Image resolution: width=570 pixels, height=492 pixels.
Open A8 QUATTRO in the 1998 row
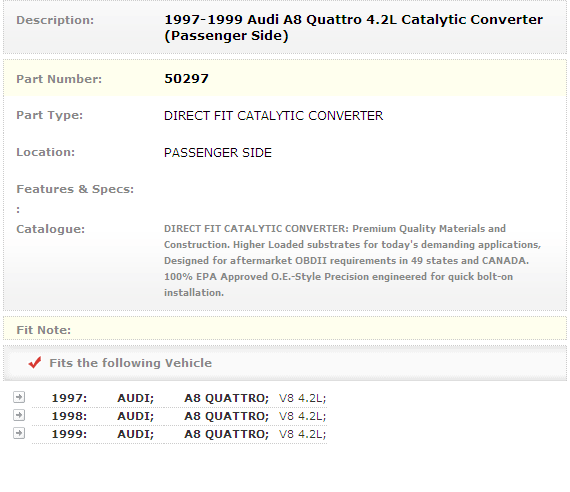(x=226, y=416)
